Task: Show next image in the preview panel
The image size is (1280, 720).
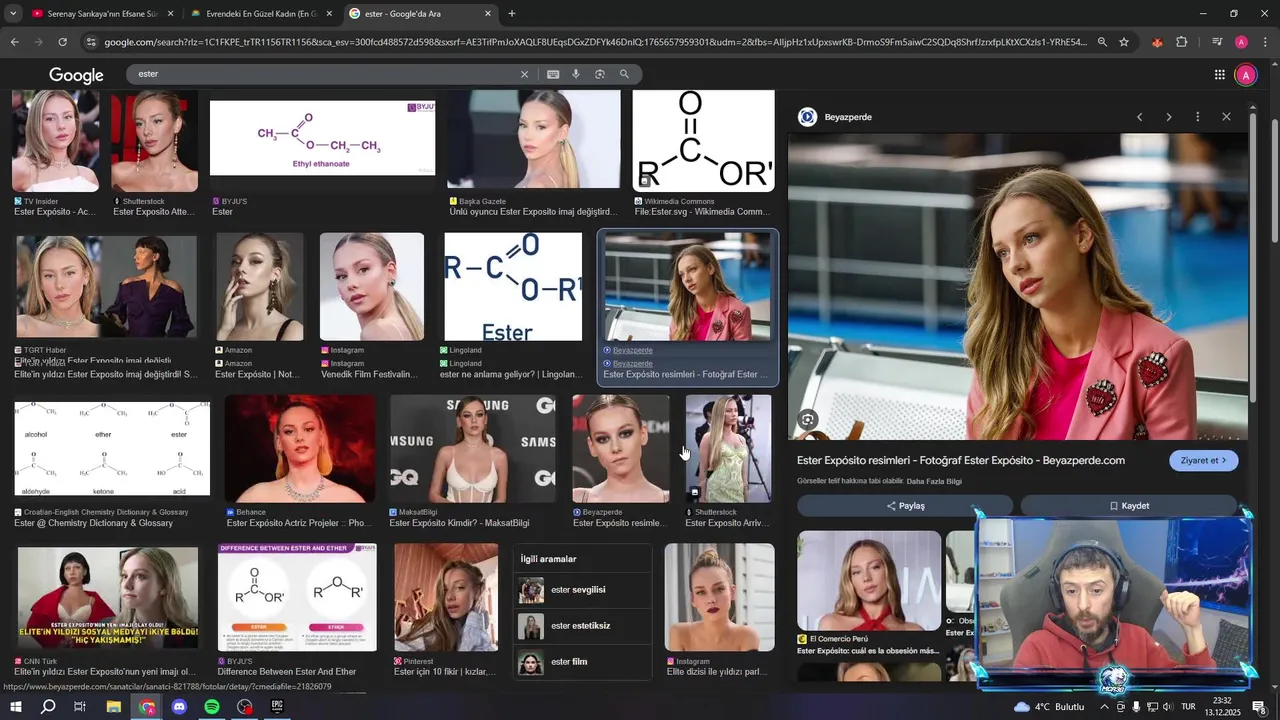Action: coord(1168,117)
